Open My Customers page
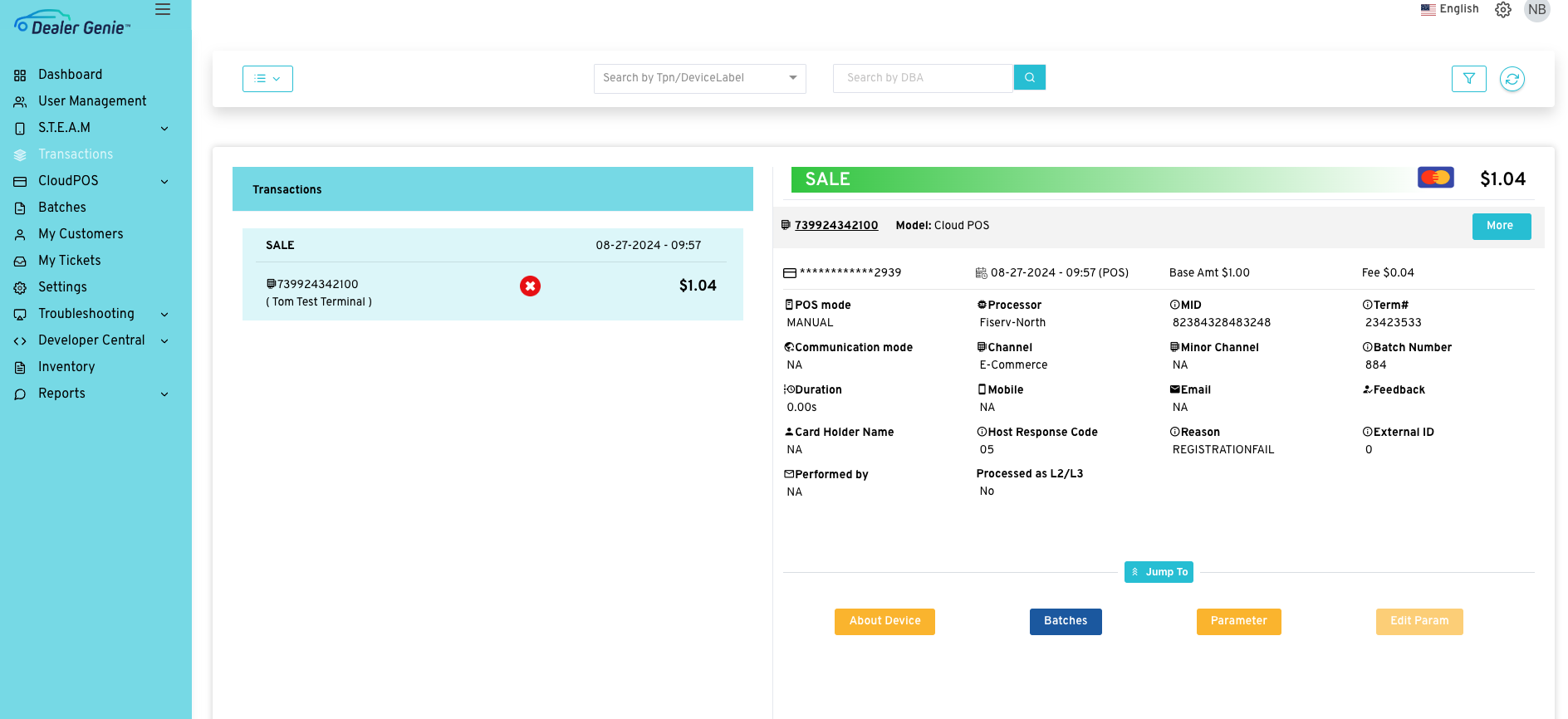Image resolution: width=1568 pixels, height=719 pixels. coord(81,234)
